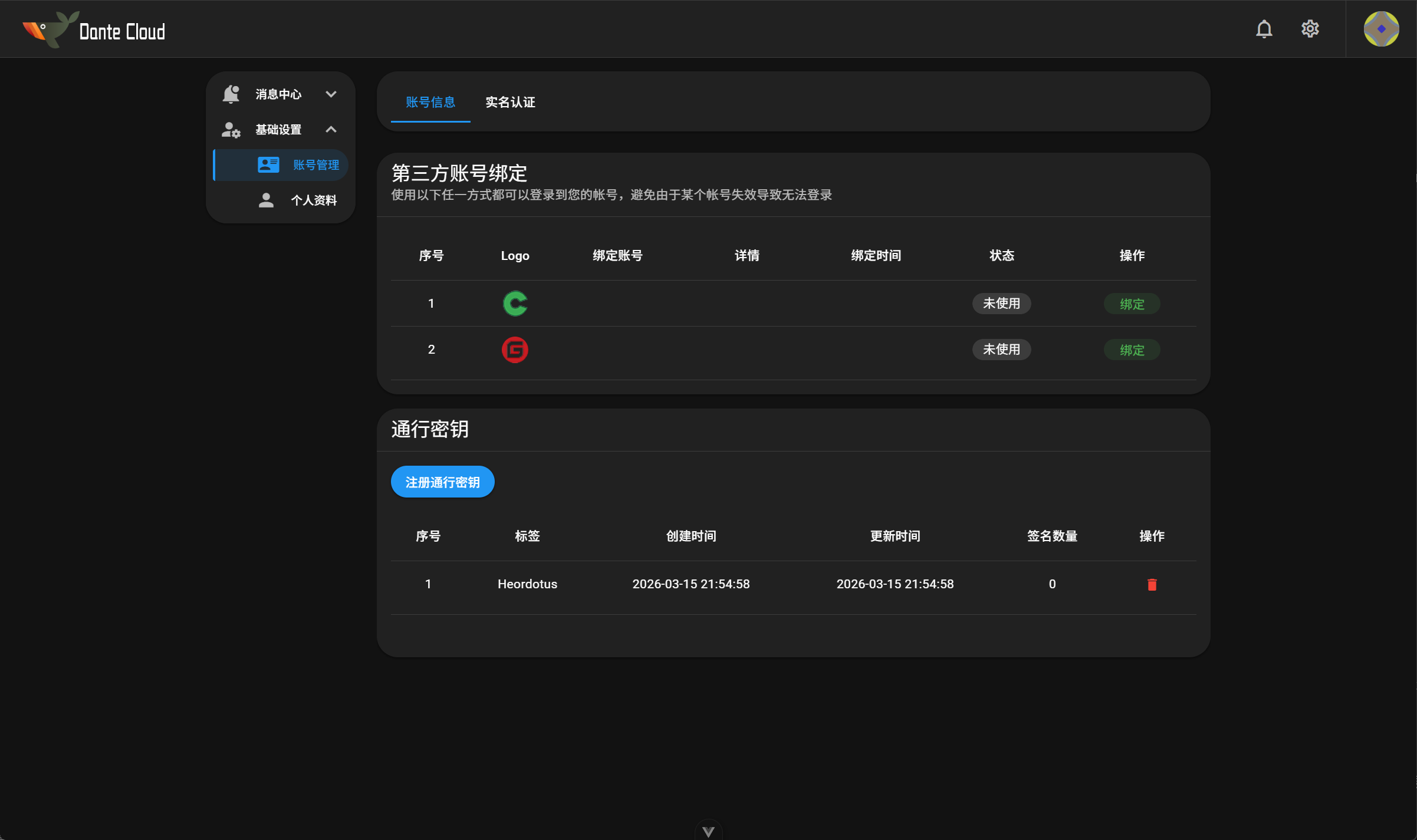Open the notification bell
This screenshot has height=840, width=1417.
[1264, 28]
